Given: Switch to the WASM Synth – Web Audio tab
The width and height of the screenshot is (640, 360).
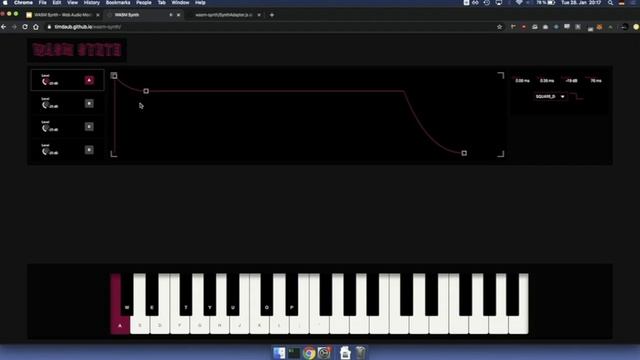Looking at the screenshot, I should [x=62, y=15].
